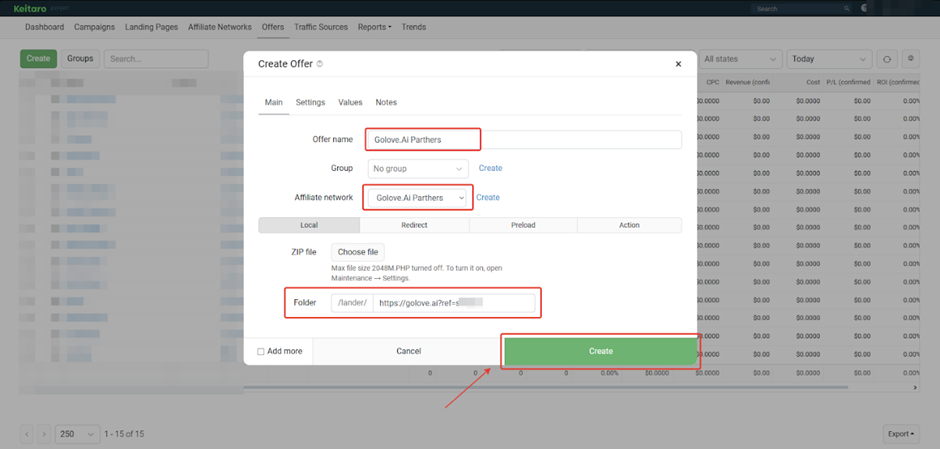The image size is (940, 449).
Task: Click the '1 - 15 of 15' pagination text
Action: coord(124,433)
